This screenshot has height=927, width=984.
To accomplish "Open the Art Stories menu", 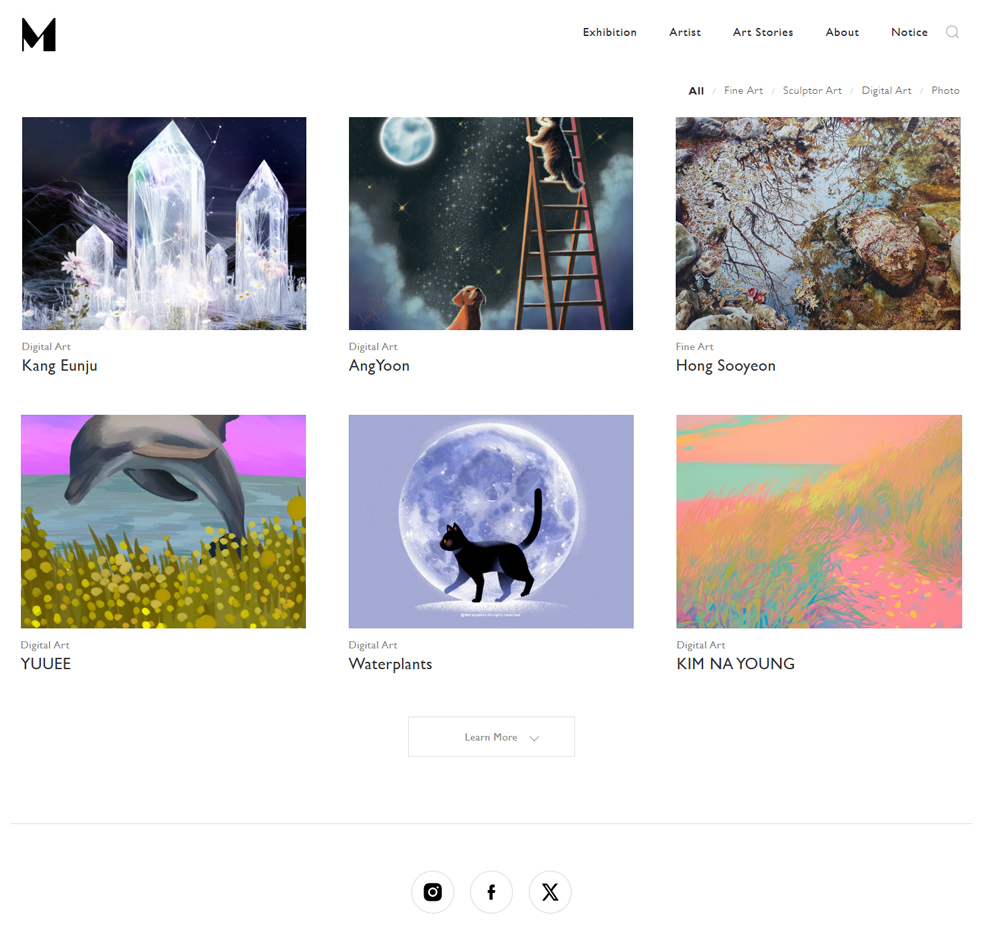I will pyautogui.click(x=762, y=32).
